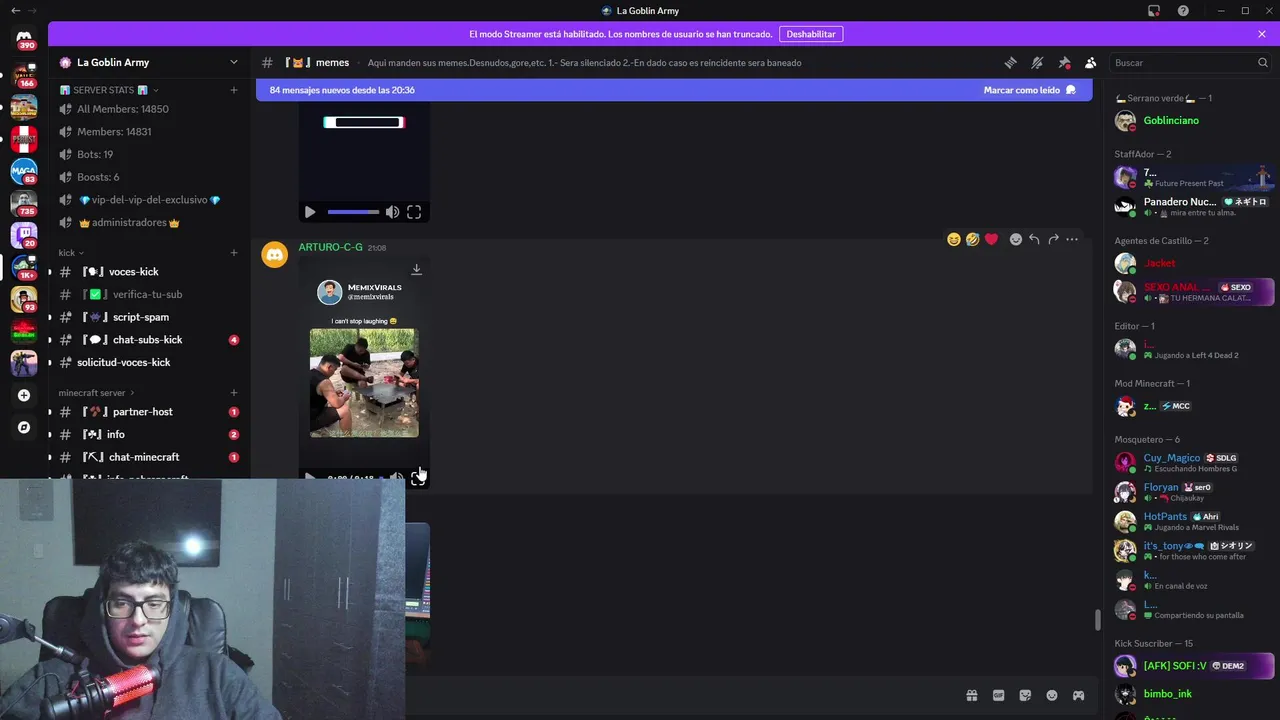
Task: Reply to ARTURO-C-G's message
Action: pos(1034,239)
